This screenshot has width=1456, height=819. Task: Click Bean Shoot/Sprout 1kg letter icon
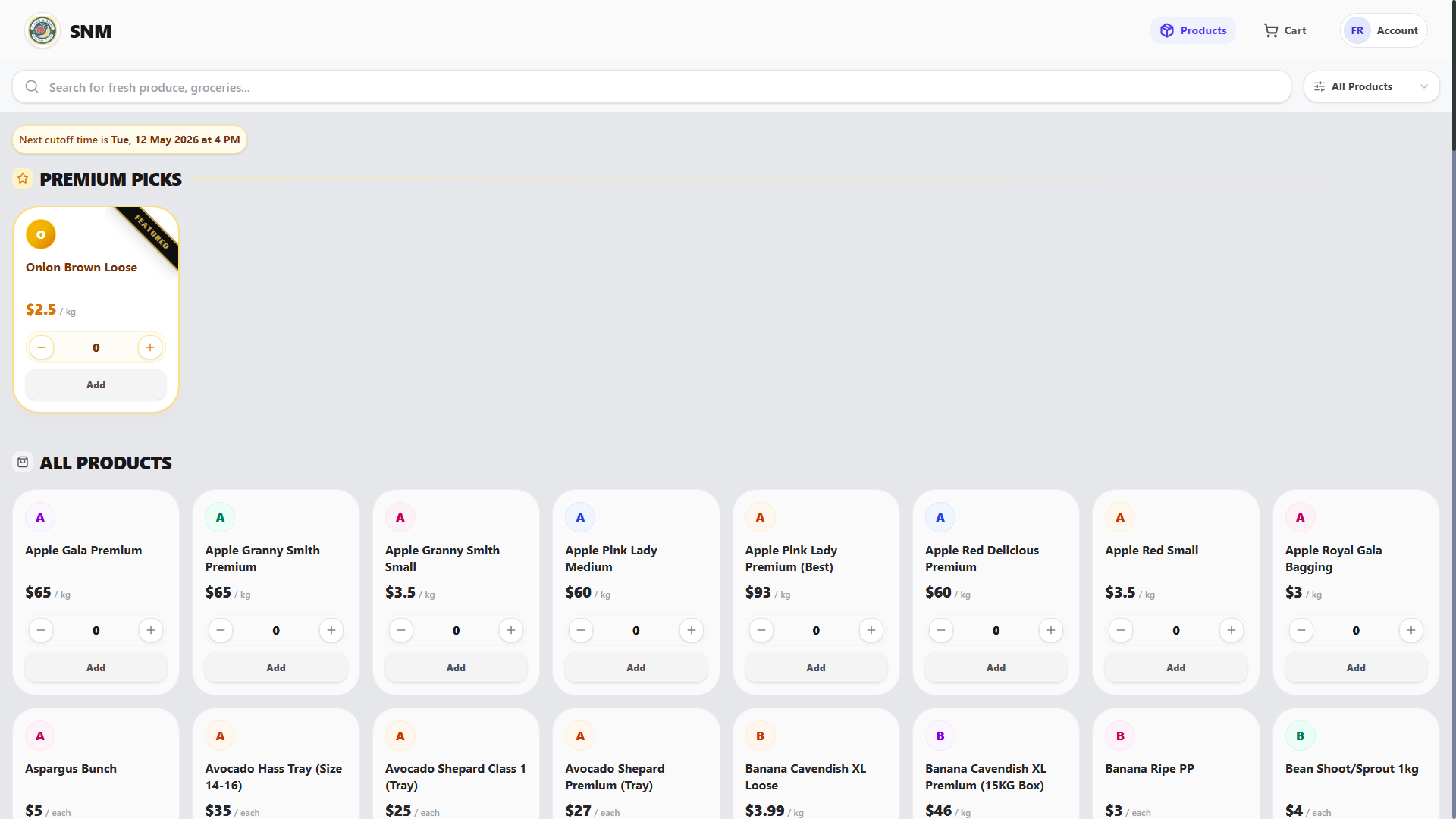(1301, 736)
